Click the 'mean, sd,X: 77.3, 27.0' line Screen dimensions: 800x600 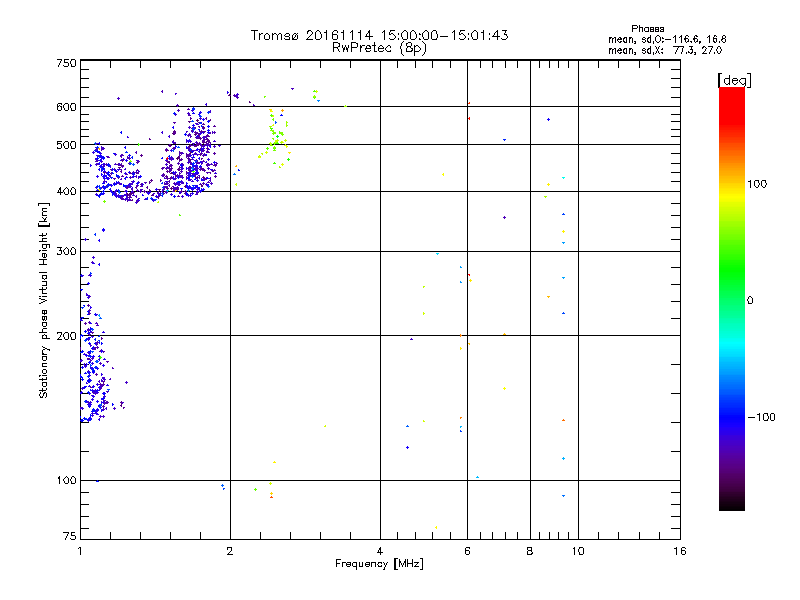(665, 50)
